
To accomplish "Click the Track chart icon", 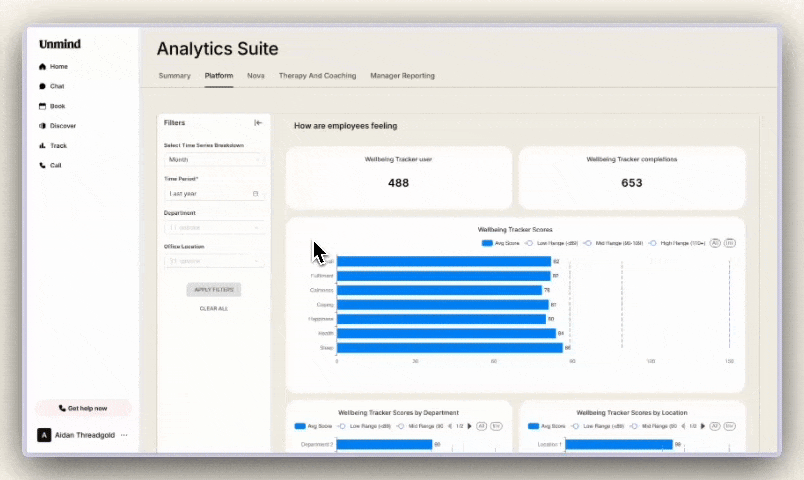I will click(x=42, y=146).
